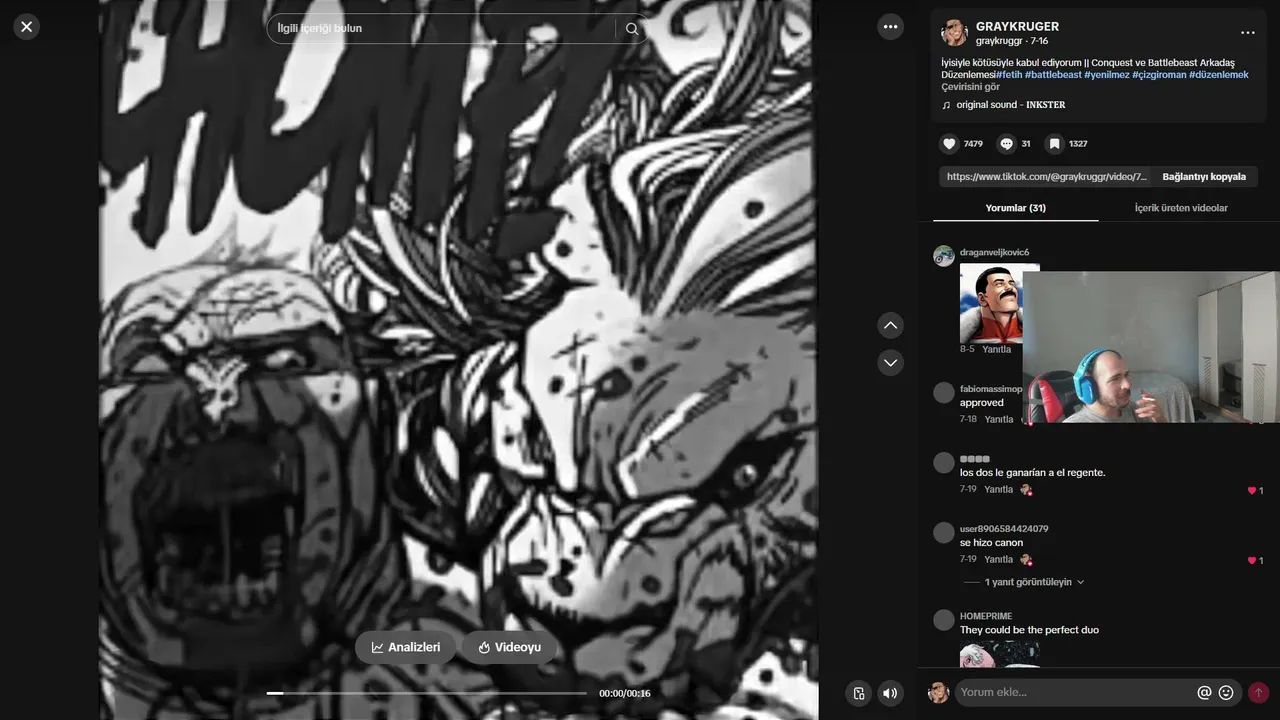Select the tiktok.com video URL text
This screenshot has height=720, width=1280.
tap(1046, 177)
